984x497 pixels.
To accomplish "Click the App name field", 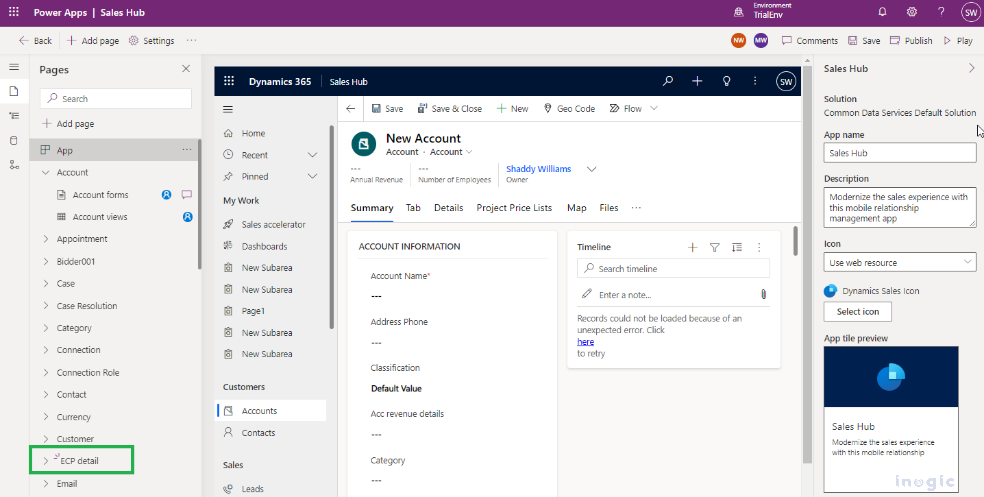I will coord(900,152).
